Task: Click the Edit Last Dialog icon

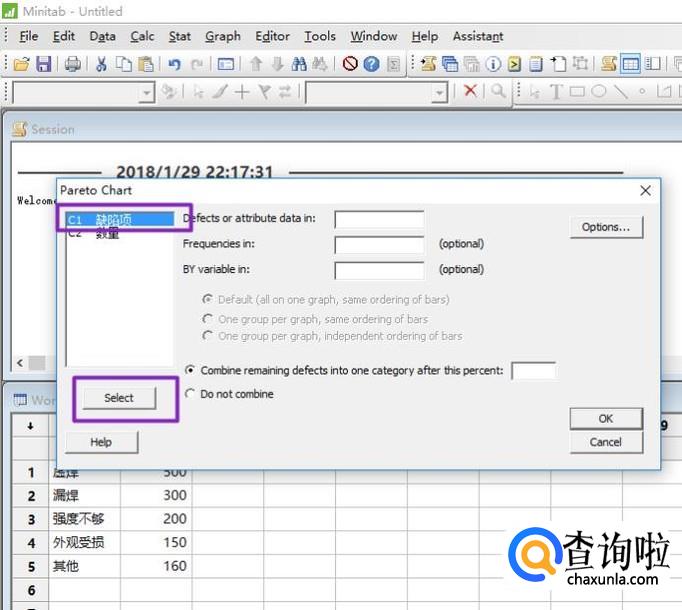Action: [x=226, y=64]
